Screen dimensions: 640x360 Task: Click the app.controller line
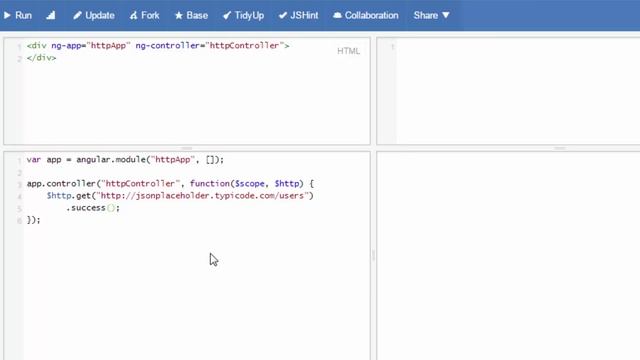tap(170, 184)
